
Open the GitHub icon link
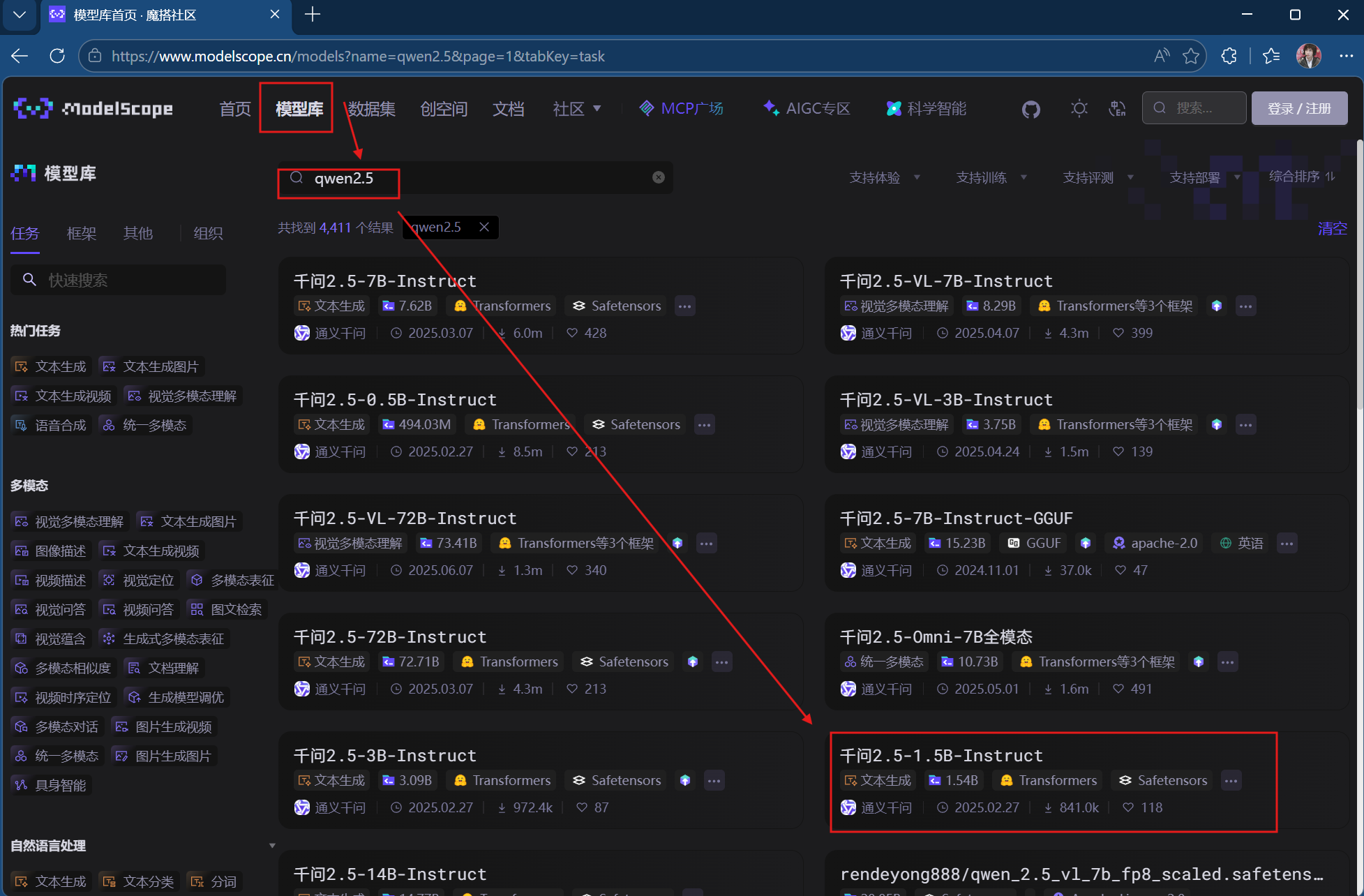1031,109
